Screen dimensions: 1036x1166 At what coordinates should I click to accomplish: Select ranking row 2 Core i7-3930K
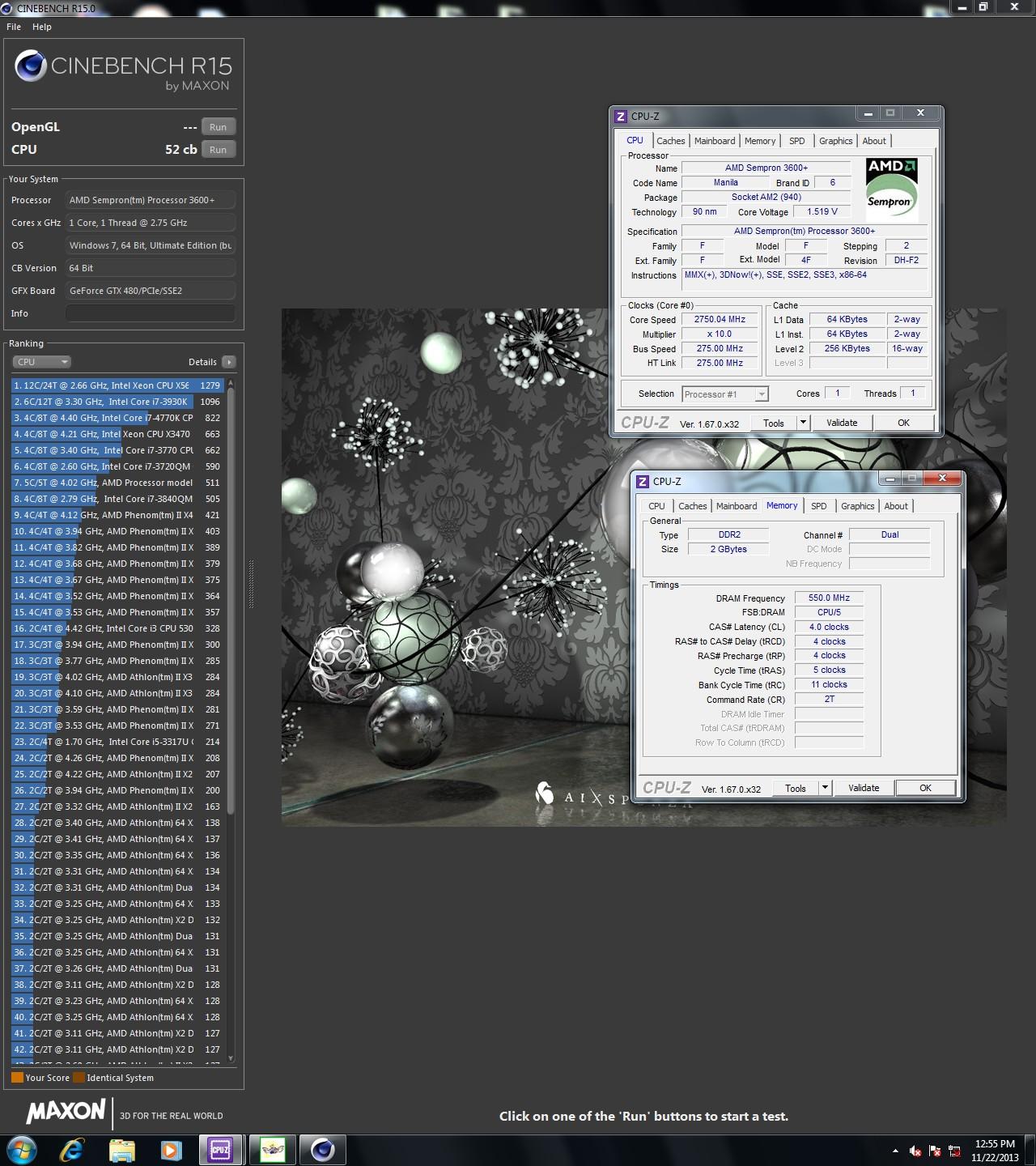[117, 402]
